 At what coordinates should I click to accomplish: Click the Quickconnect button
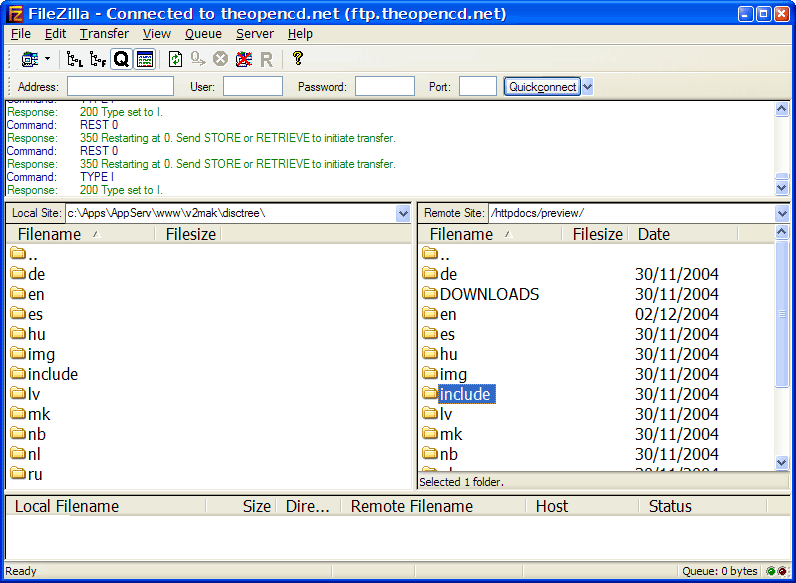pos(542,86)
